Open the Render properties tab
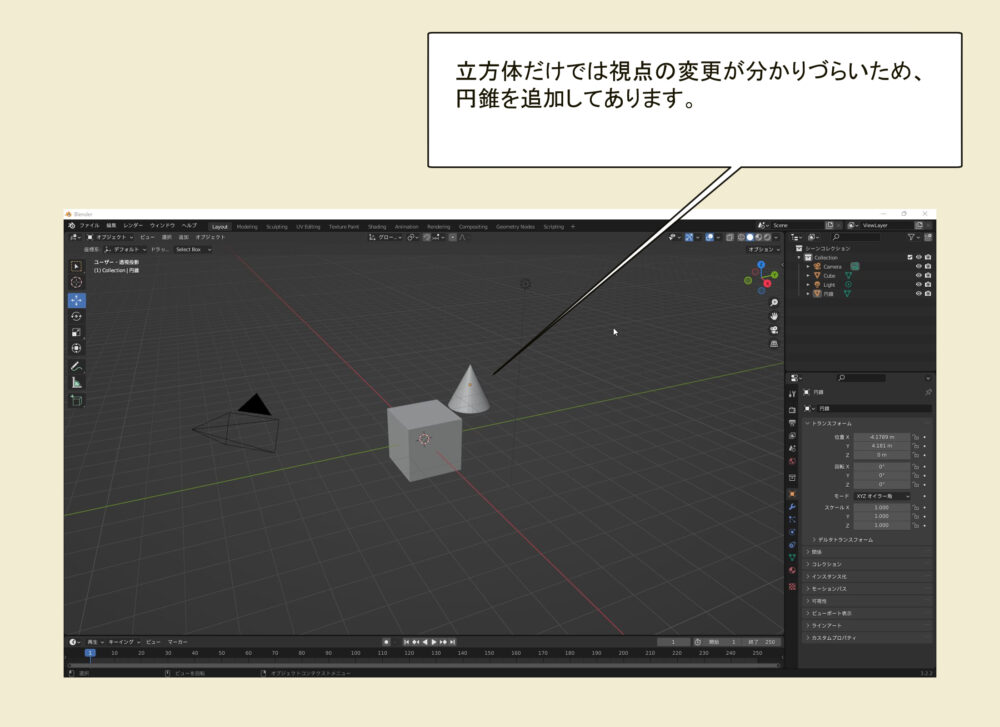 pos(792,410)
